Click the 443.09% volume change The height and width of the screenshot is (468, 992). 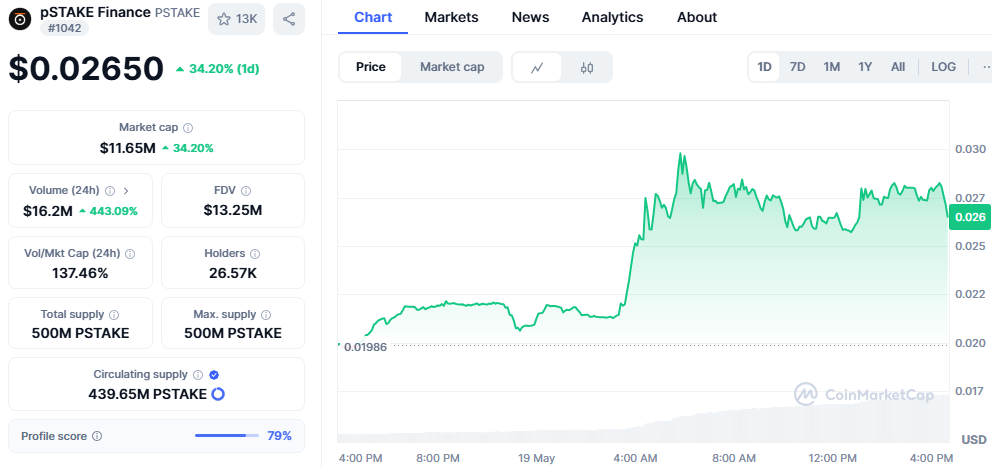[108, 211]
